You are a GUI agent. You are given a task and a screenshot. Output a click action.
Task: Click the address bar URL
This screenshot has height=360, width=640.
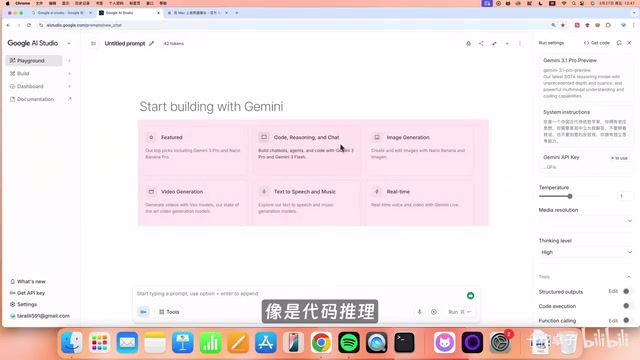coord(84,25)
